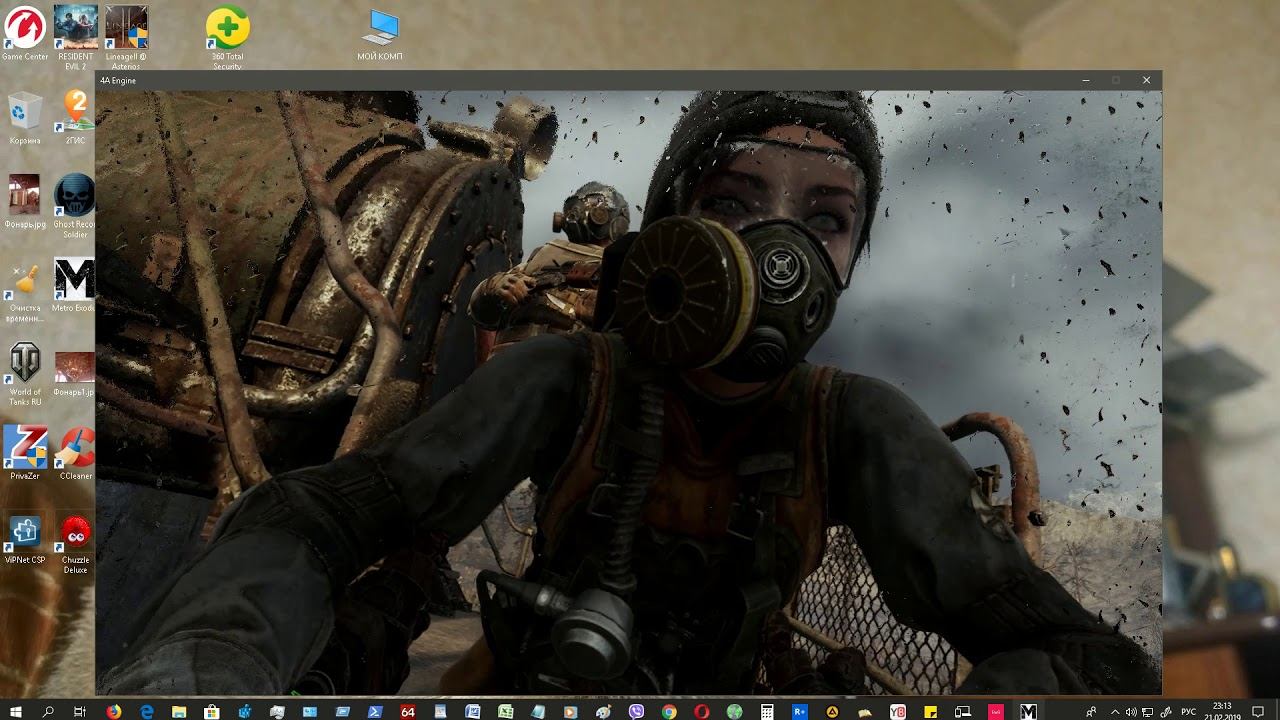The height and width of the screenshot is (720, 1280).
Task: Open PrivaZer desktop shortcut
Action: pos(24,453)
